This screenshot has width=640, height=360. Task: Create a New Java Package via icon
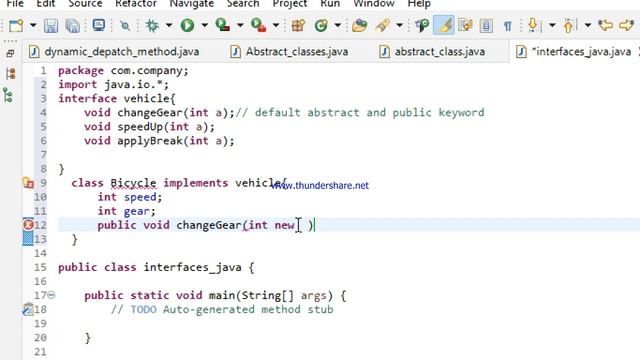298,26
